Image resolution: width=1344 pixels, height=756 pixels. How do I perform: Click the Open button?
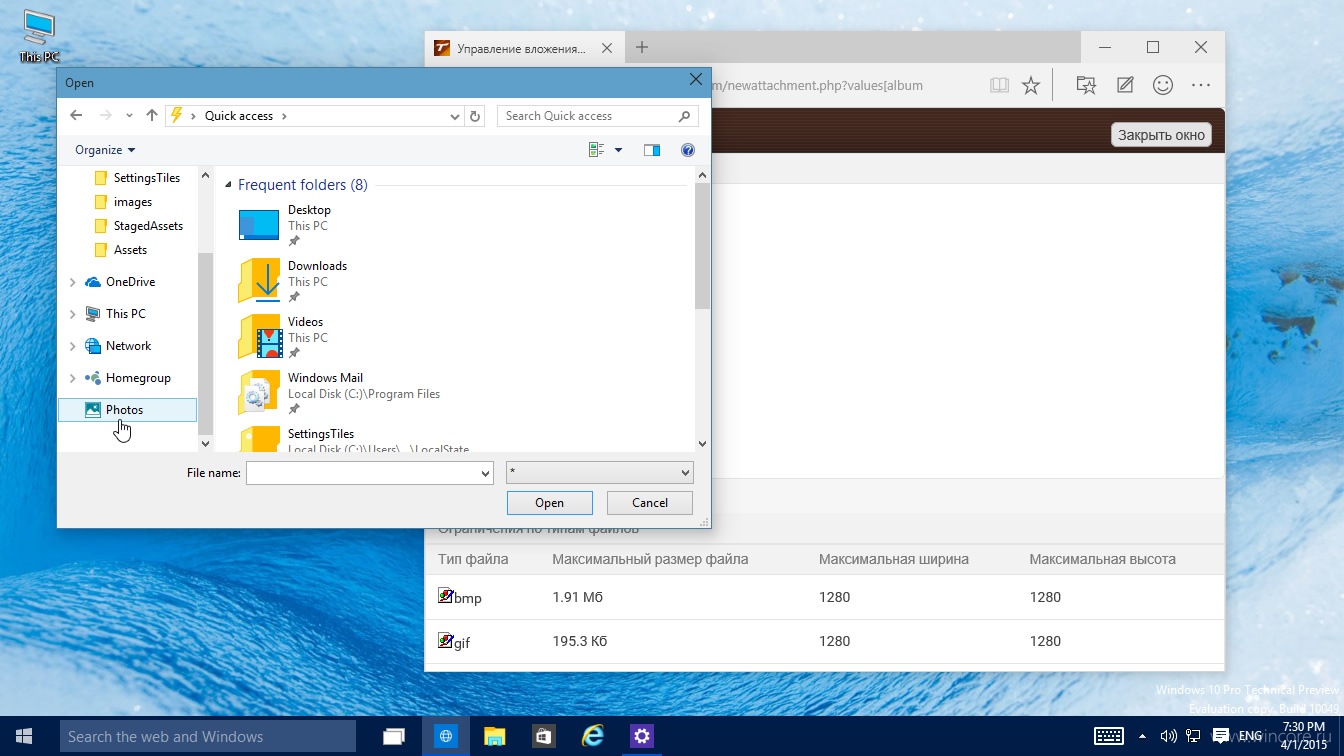[550, 503]
